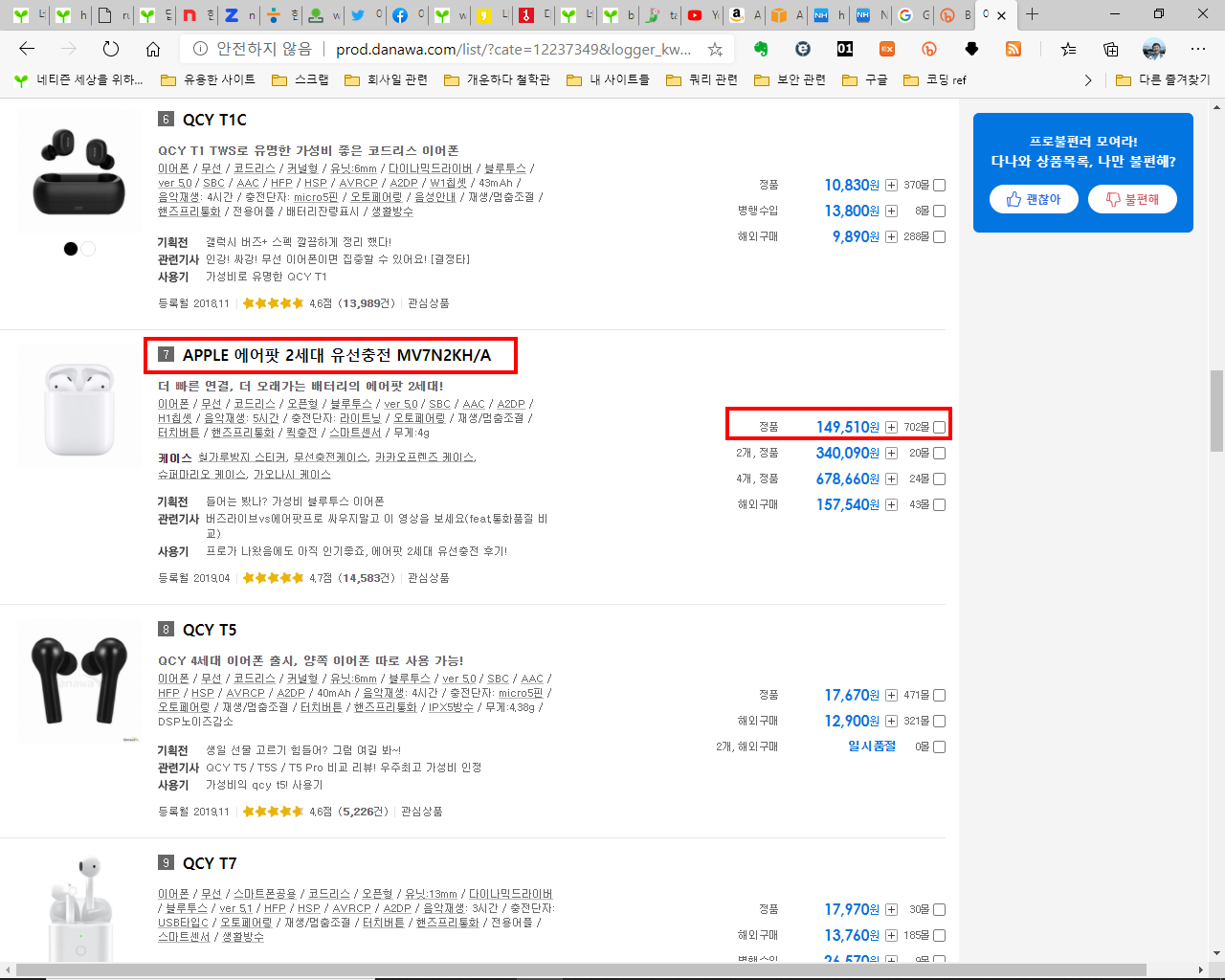The width and height of the screenshot is (1225, 980).
Task: Reload the page with the refresh icon
Action: (x=111, y=49)
